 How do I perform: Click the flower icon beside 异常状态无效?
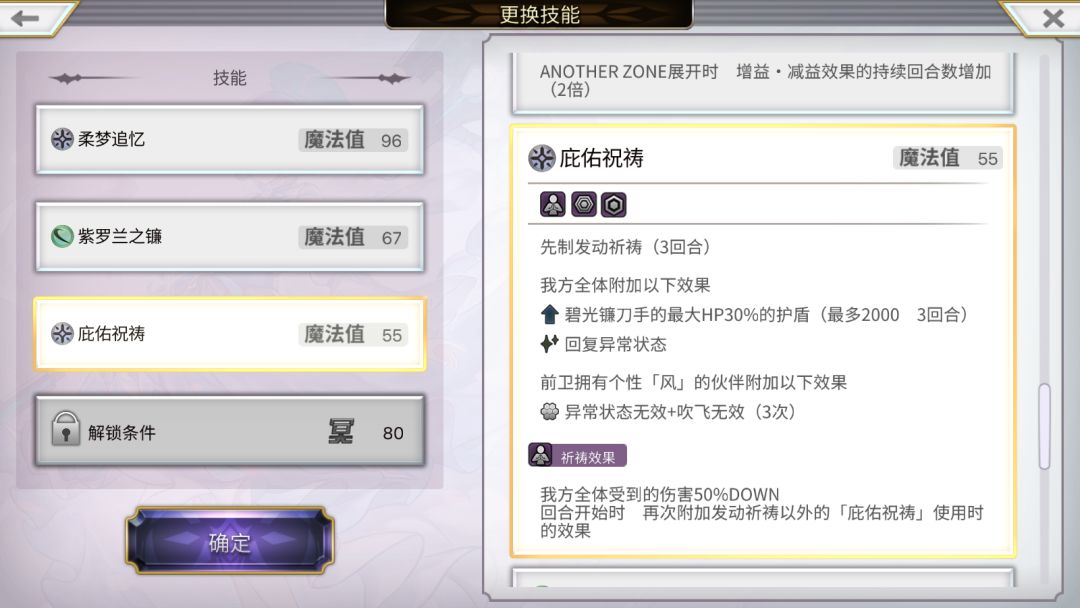click(549, 412)
